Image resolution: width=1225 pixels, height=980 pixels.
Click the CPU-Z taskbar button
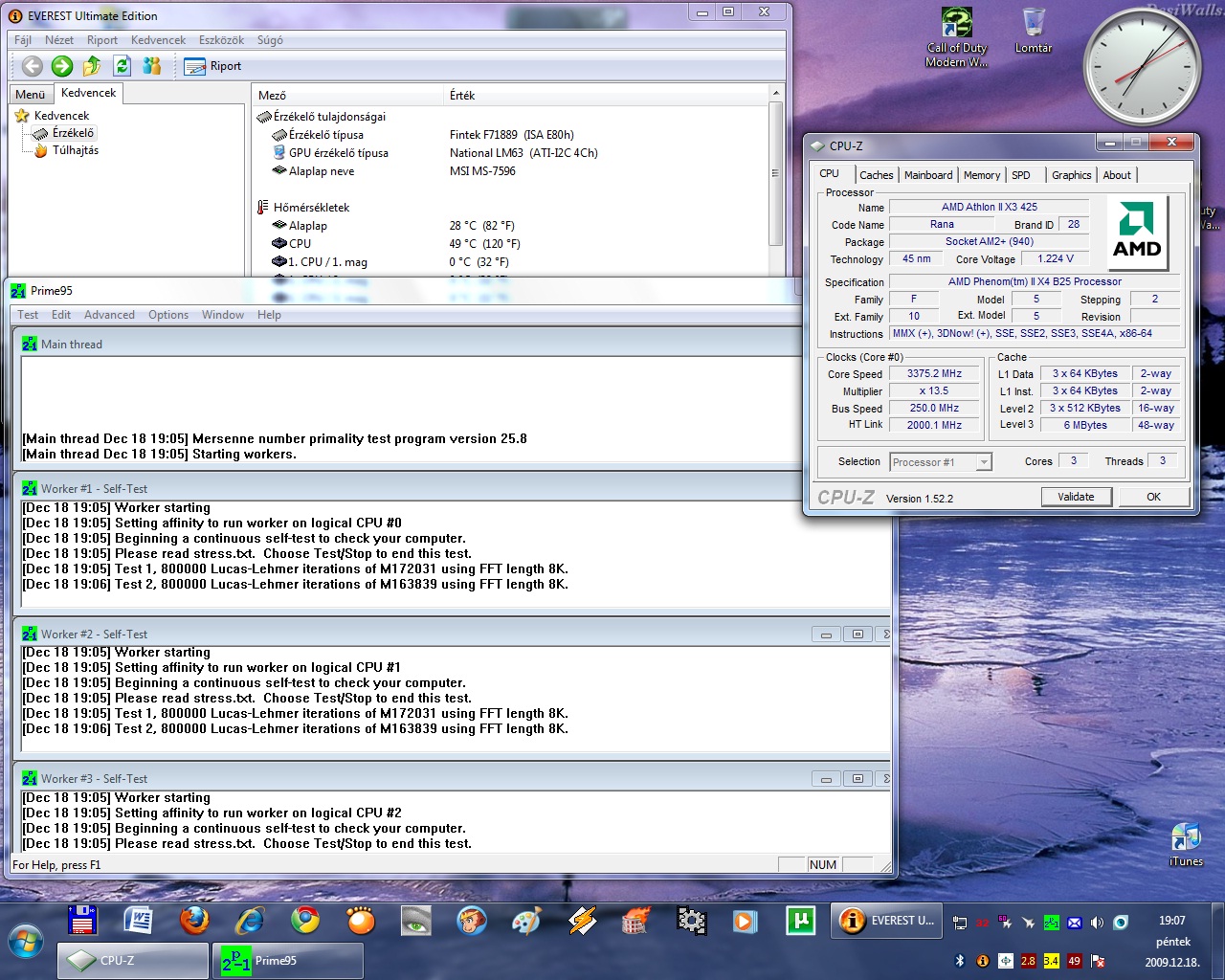pos(133,961)
